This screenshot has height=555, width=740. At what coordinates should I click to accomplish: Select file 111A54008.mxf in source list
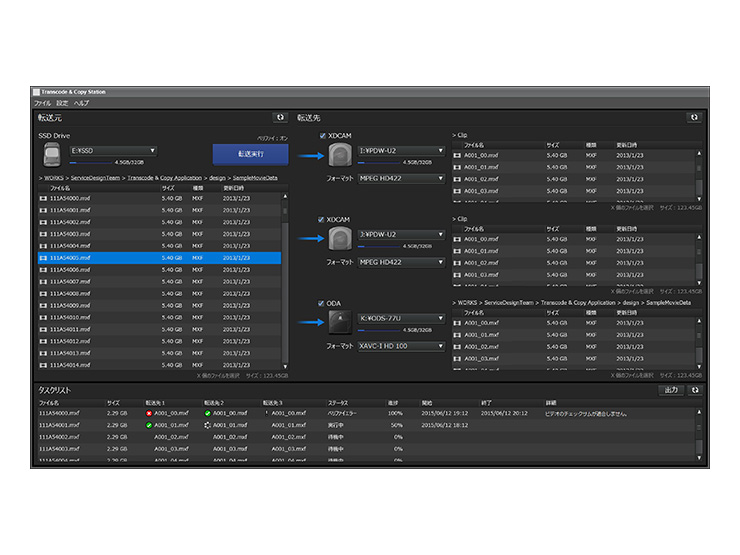(x=71, y=293)
